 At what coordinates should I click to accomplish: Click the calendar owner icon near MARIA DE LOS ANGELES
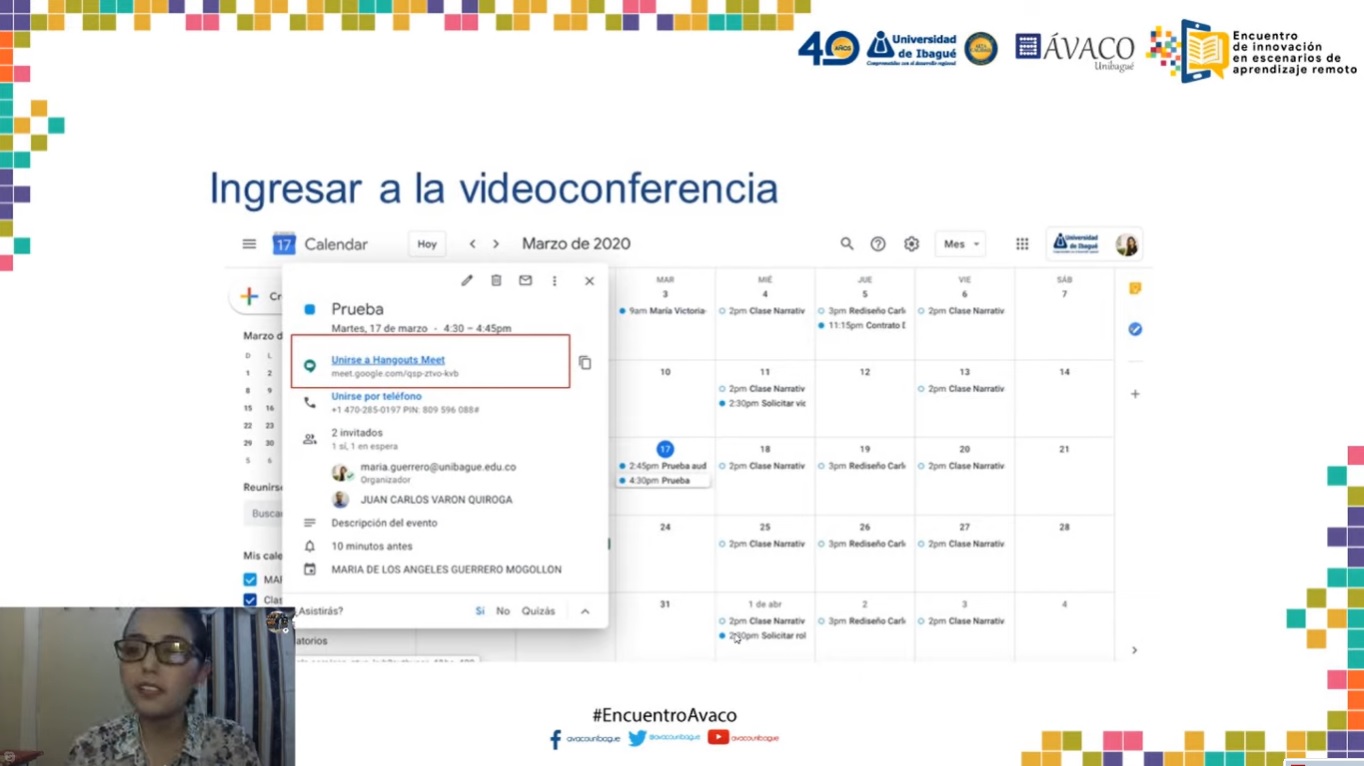tap(310, 569)
